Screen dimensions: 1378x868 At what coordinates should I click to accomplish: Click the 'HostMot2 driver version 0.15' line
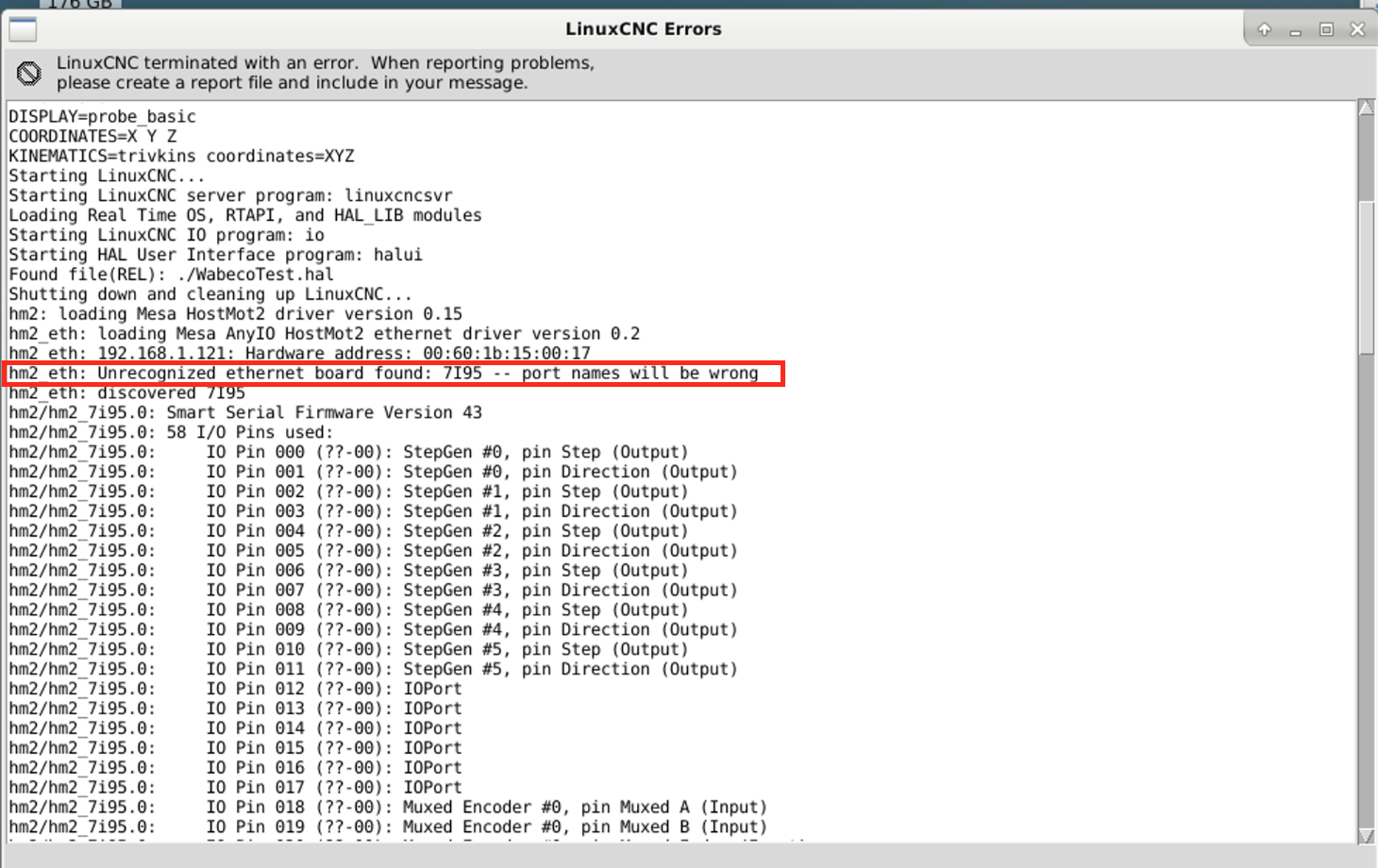236,315
